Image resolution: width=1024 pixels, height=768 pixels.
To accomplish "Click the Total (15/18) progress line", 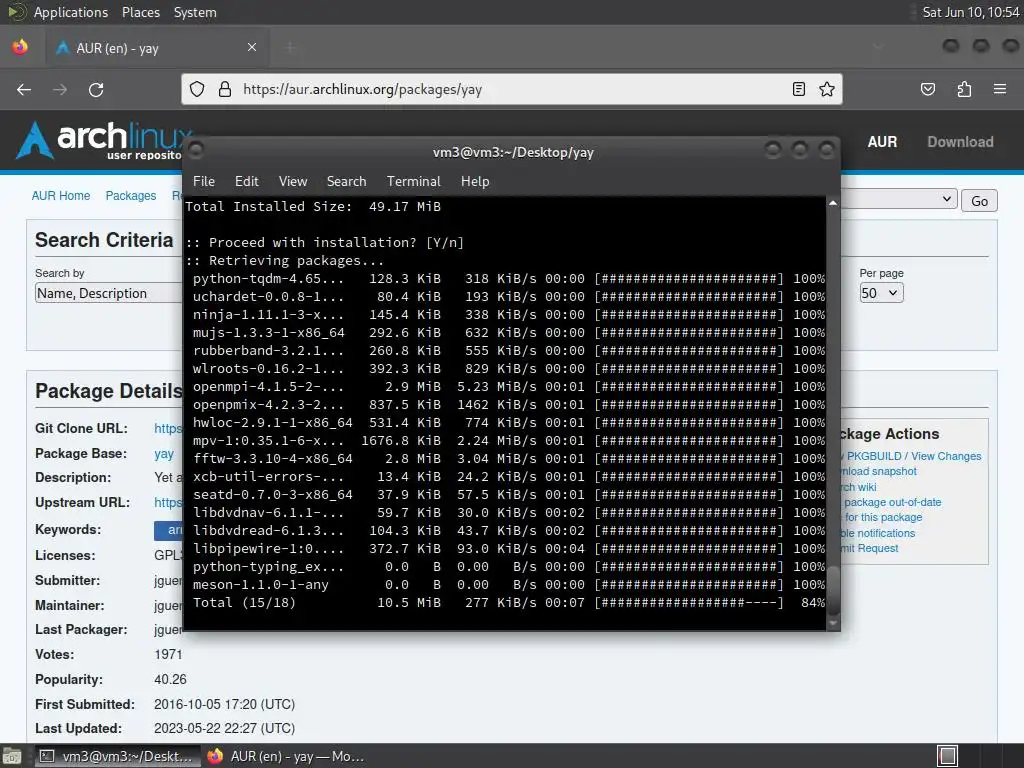I will (509, 602).
